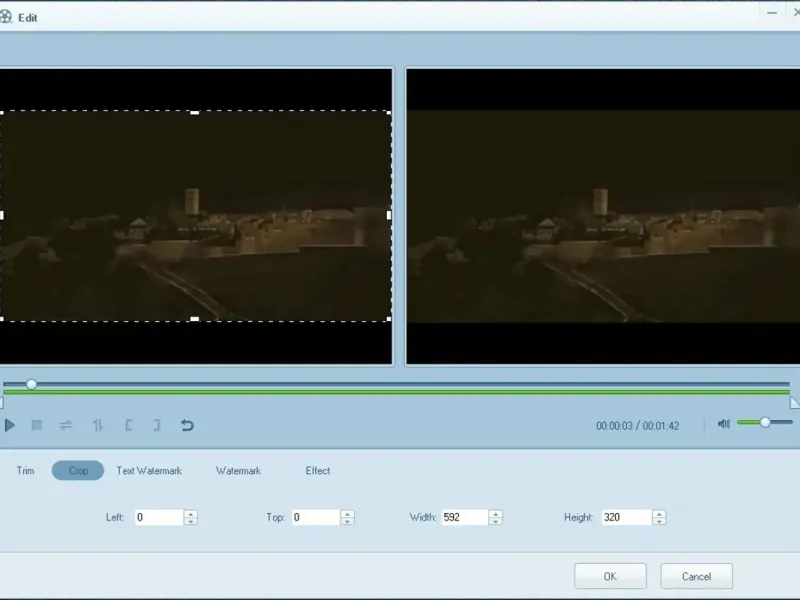Click the playback seek bar handle
This screenshot has height=600, width=800.
tap(32, 384)
